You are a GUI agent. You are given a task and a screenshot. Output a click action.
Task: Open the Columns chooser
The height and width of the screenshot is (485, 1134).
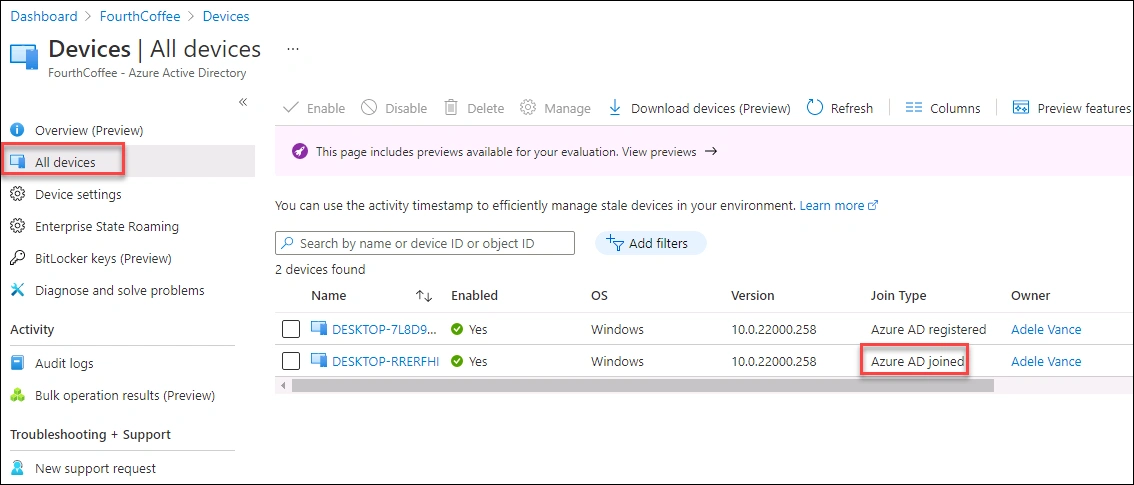pyautogui.click(x=943, y=108)
